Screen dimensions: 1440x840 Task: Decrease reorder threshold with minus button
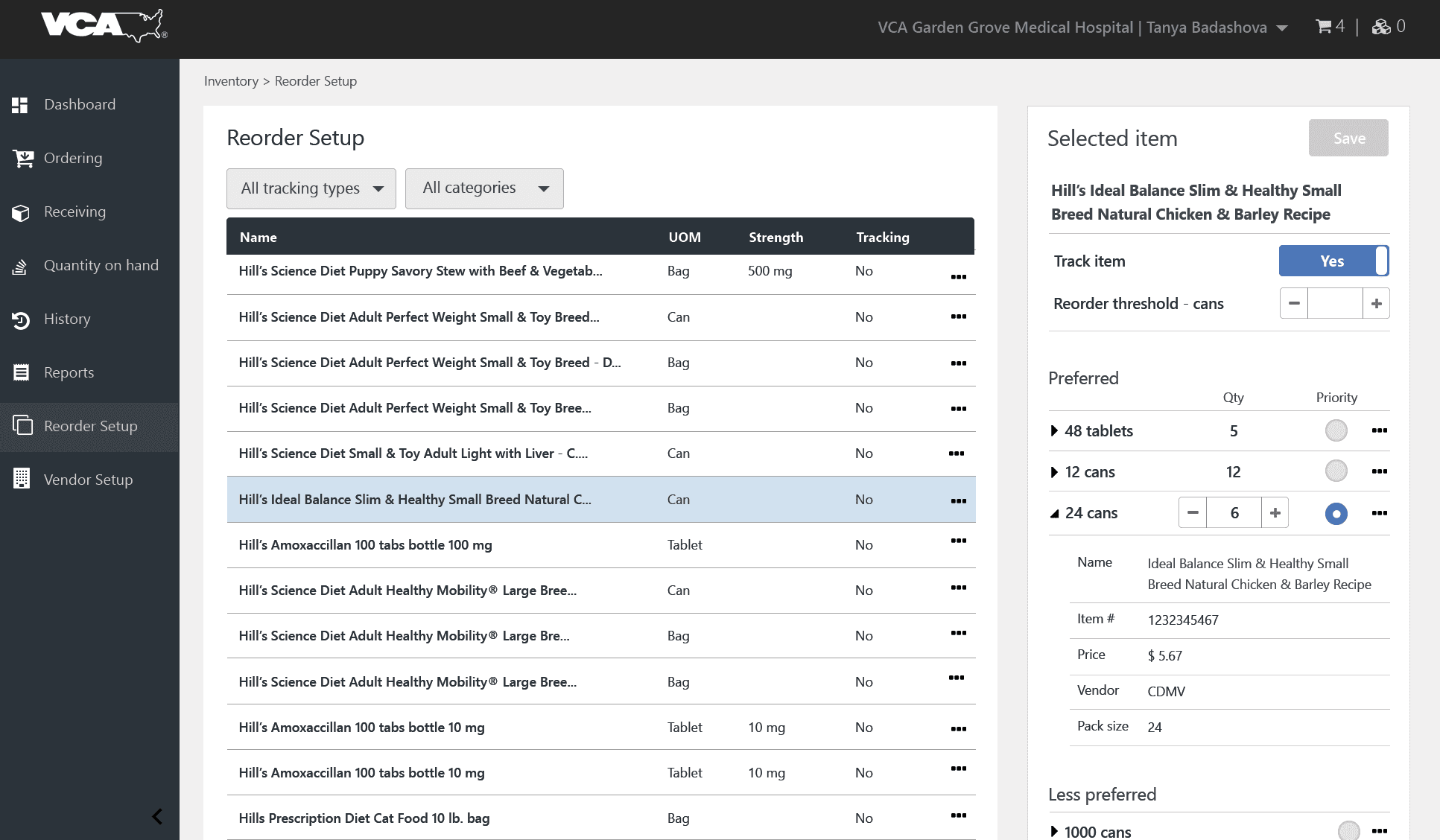click(x=1294, y=303)
